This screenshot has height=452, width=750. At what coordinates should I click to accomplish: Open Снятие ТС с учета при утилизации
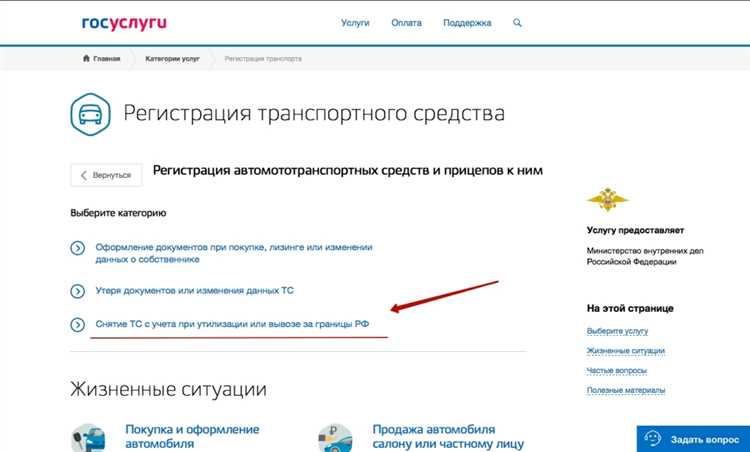(x=232, y=324)
